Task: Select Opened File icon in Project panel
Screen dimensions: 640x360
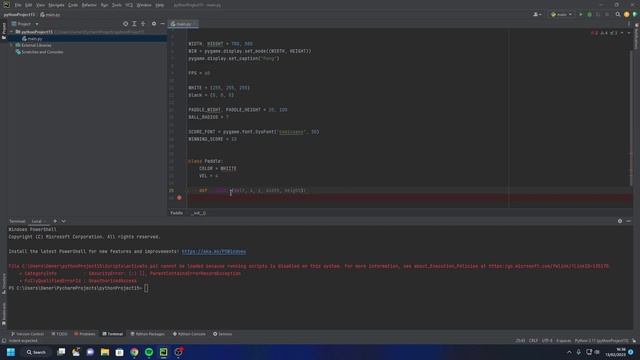Action: point(125,24)
